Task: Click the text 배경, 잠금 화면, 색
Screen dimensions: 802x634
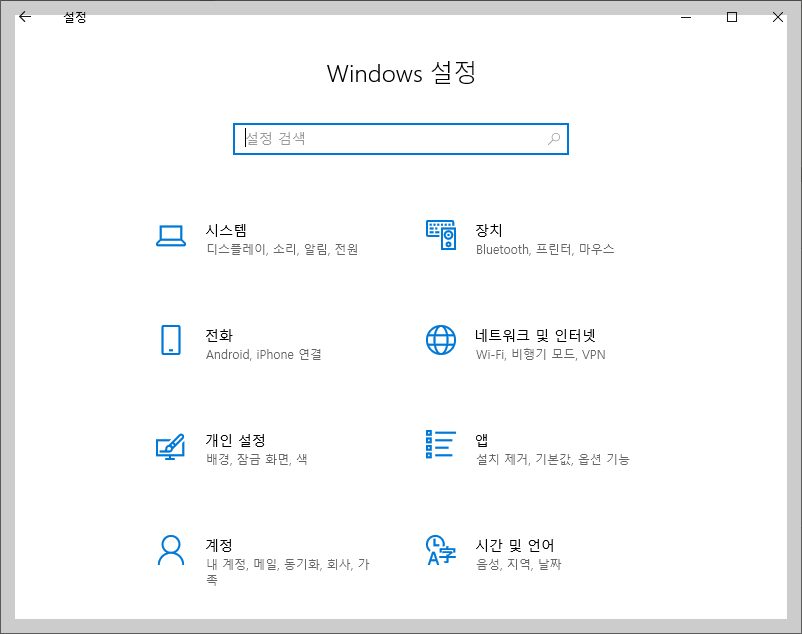Action: point(257,459)
